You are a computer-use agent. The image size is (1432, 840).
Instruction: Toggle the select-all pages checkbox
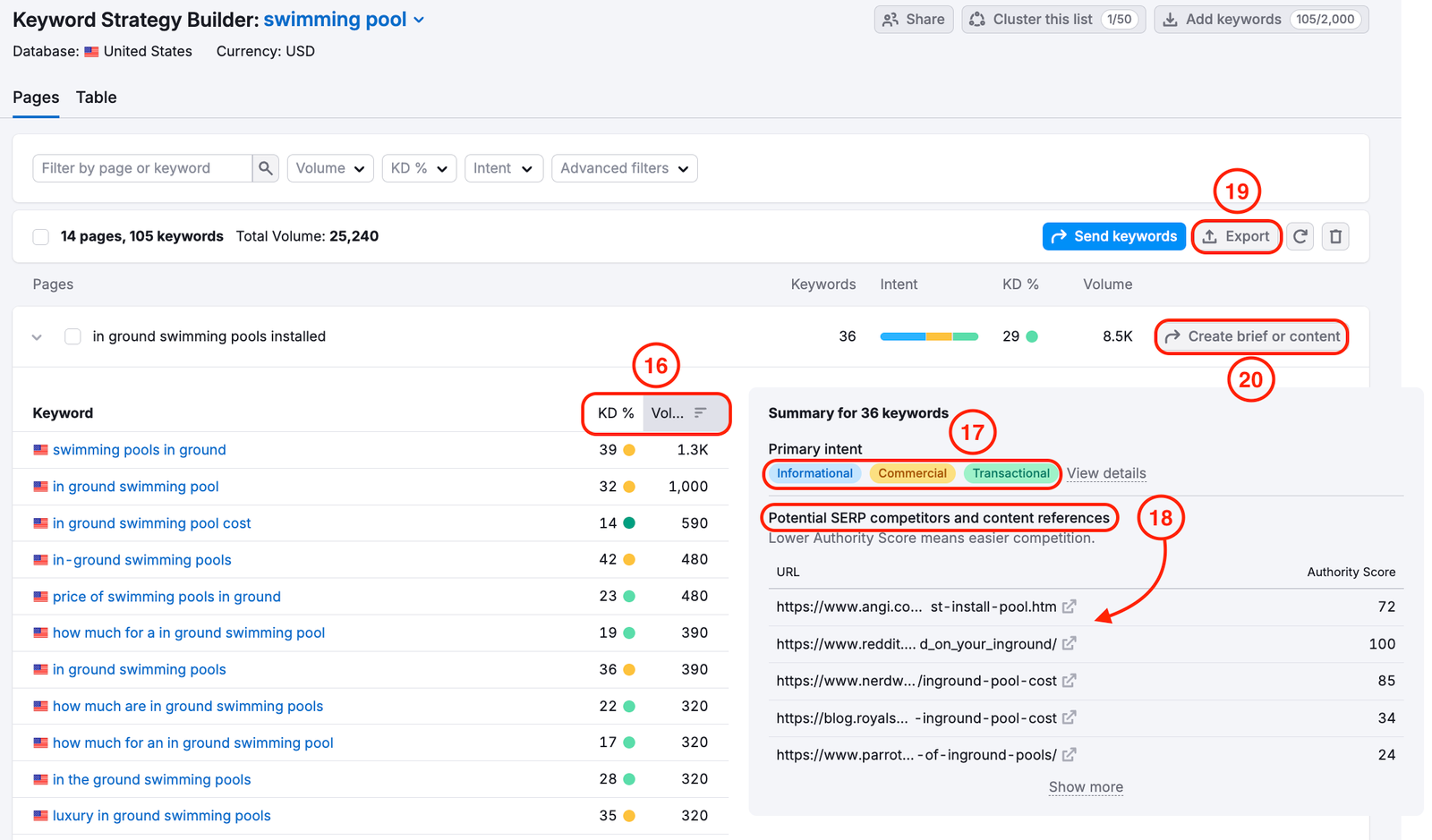(40, 236)
